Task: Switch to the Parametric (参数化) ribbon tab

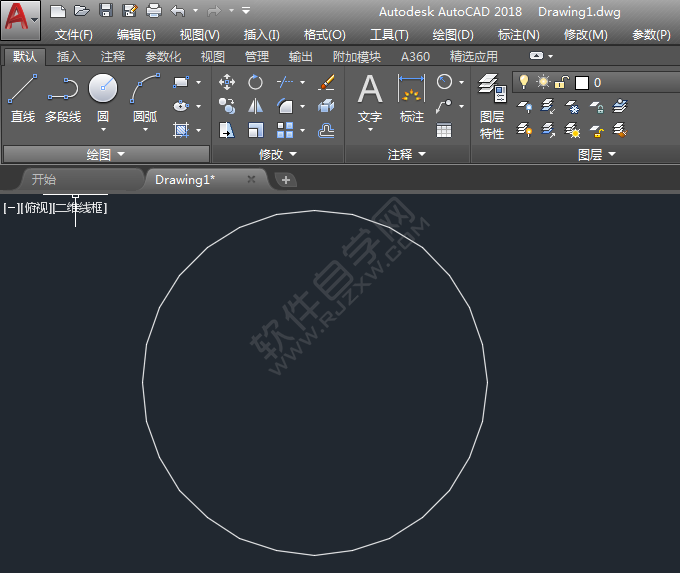Action: click(x=163, y=57)
